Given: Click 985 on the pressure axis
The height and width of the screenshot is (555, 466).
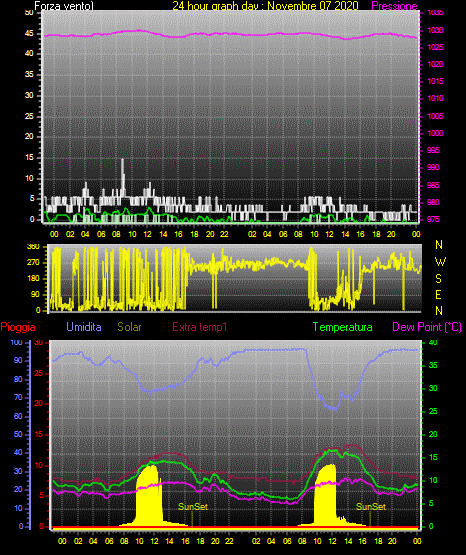Looking at the screenshot, I should 433,185.
